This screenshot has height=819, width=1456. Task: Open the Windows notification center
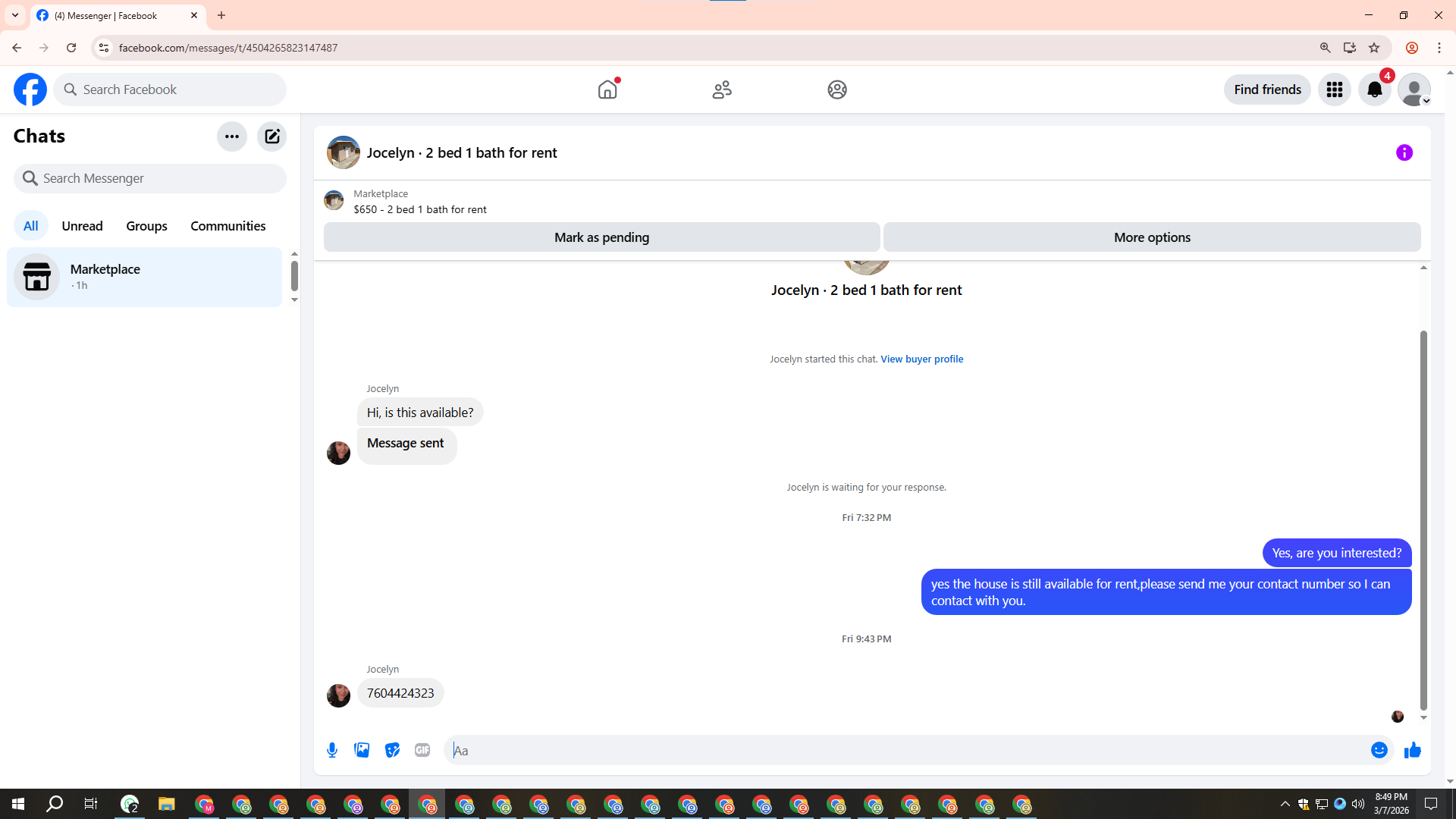pyautogui.click(x=1431, y=804)
